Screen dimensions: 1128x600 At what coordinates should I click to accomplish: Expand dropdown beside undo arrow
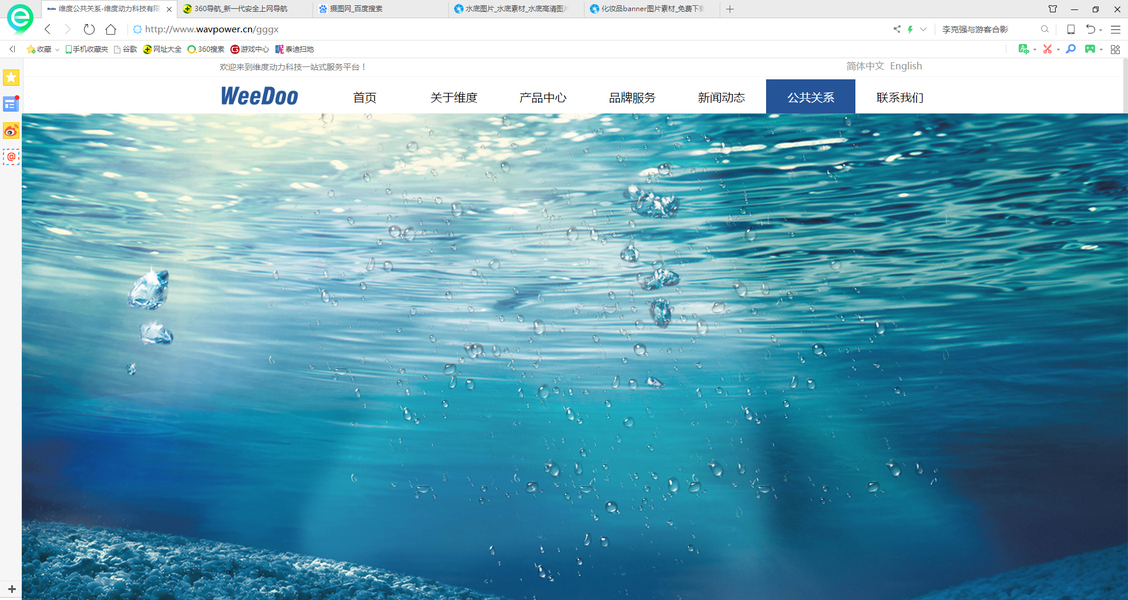(x=1101, y=30)
